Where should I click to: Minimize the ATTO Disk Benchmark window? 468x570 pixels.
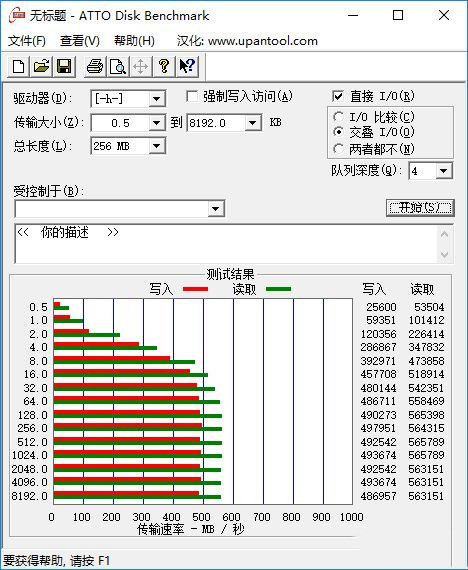pyautogui.click(x=353, y=15)
